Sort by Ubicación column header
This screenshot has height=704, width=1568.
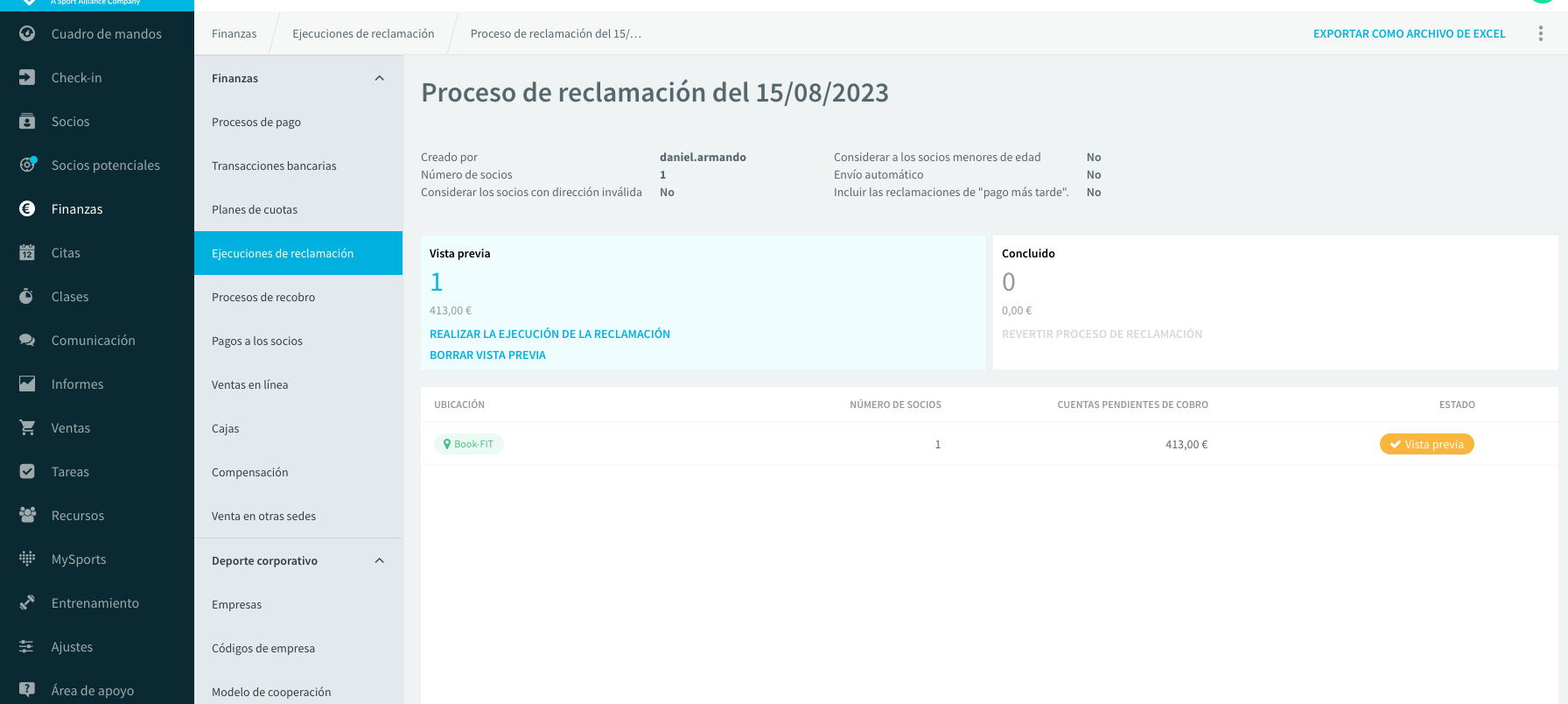[459, 405]
